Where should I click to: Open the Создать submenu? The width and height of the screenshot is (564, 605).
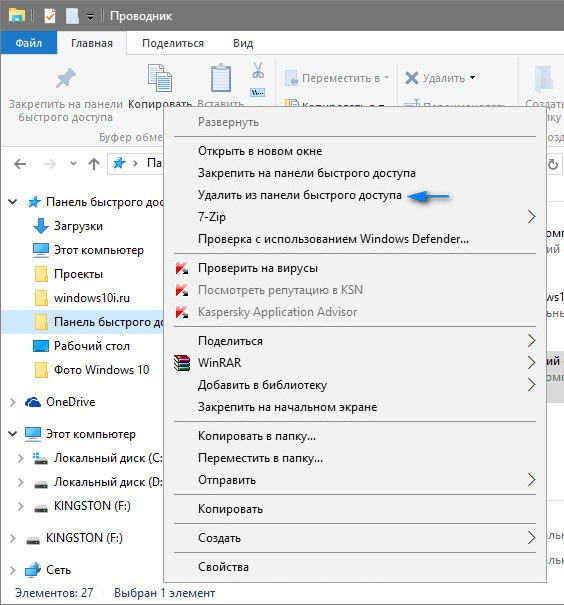pyautogui.click(x=355, y=538)
